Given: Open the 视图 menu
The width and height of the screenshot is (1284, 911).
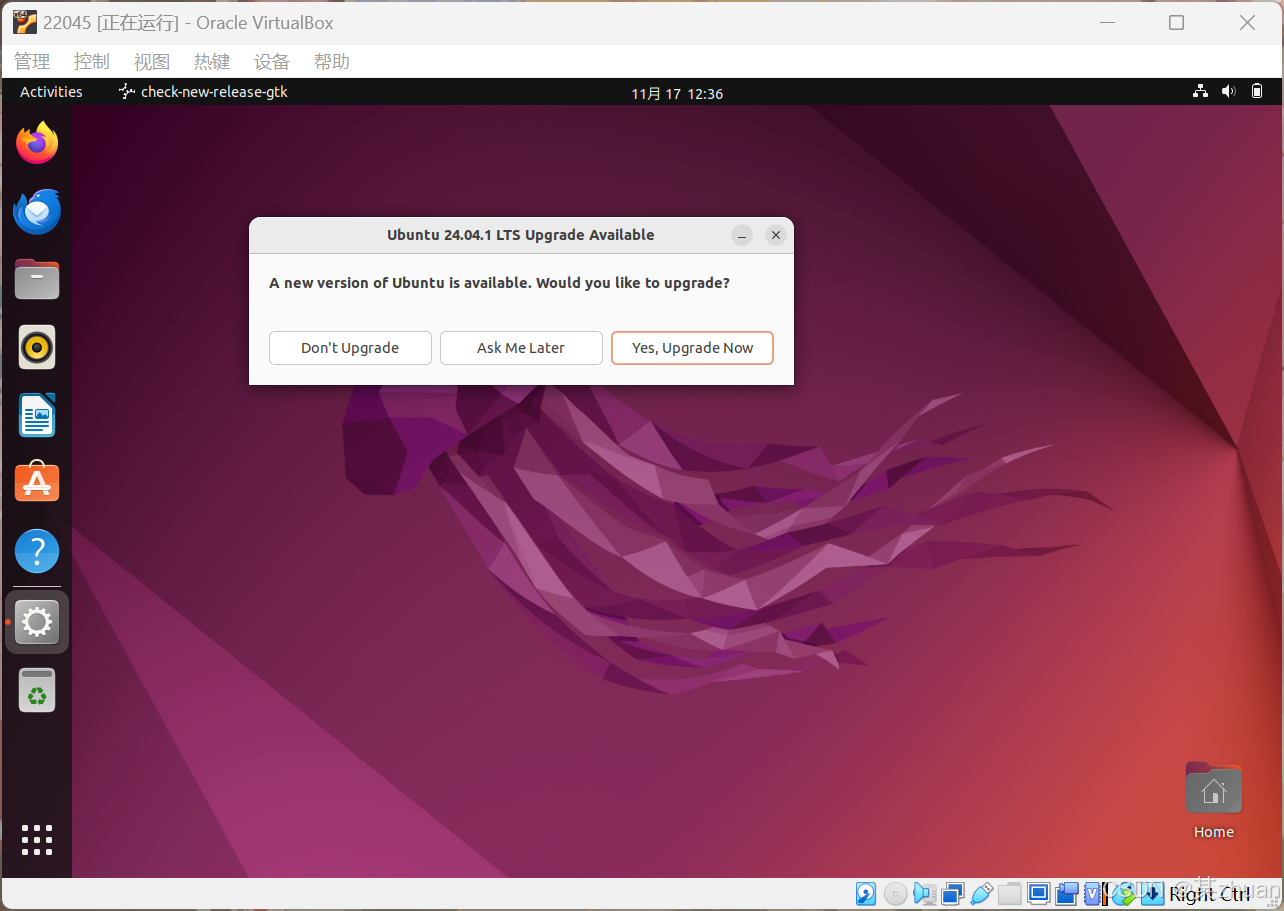Looking at the screenshot, I should (152, 62).
